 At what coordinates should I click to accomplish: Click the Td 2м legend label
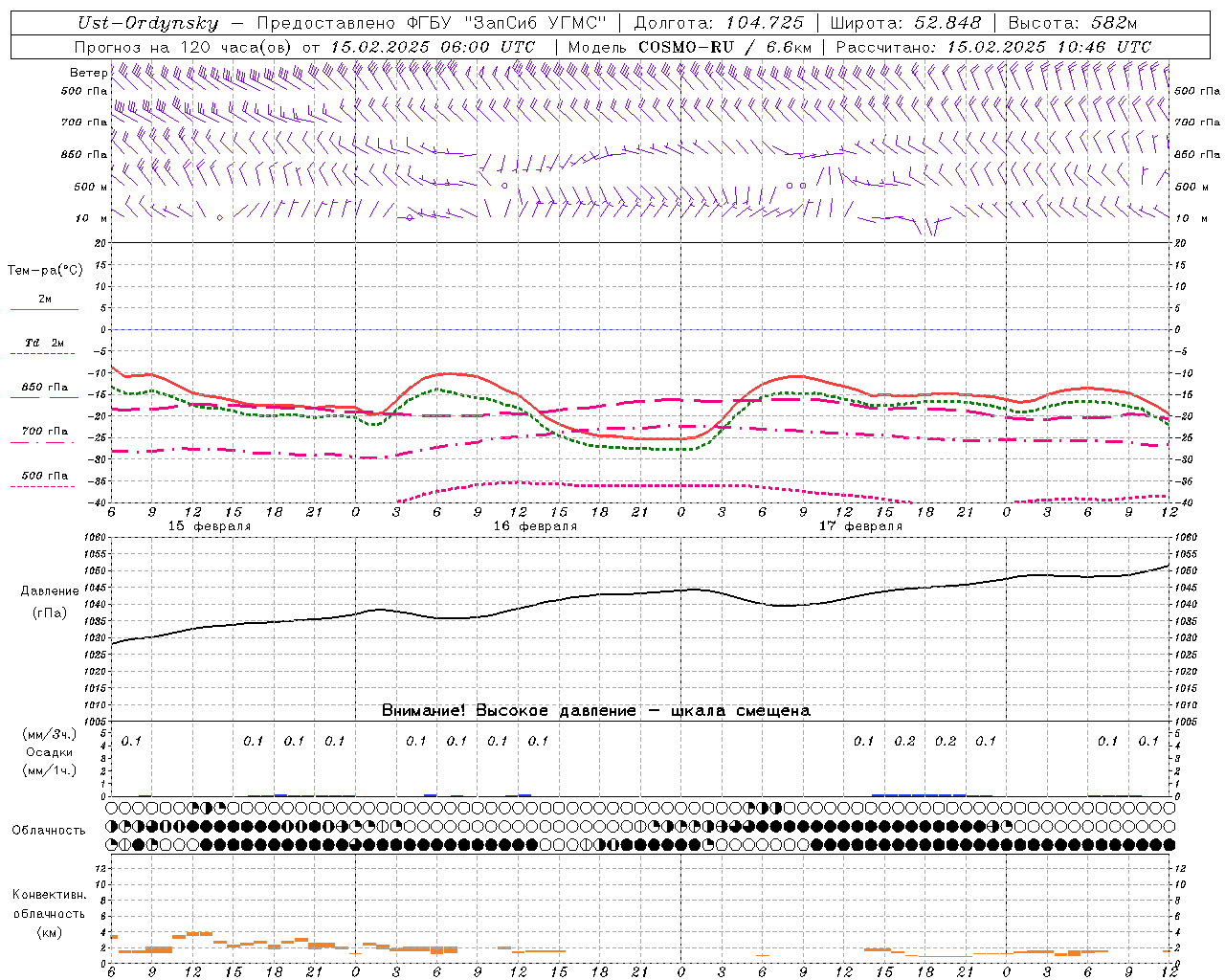(x=45, y=343)
